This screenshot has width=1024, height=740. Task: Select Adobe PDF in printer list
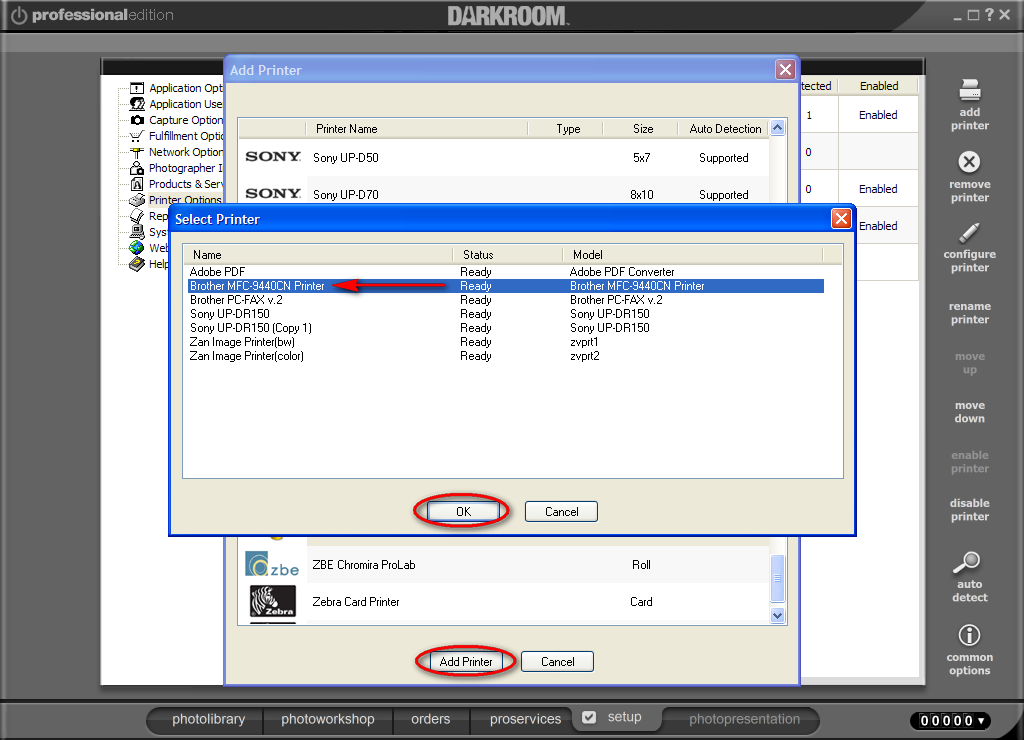tap(505, 272)
